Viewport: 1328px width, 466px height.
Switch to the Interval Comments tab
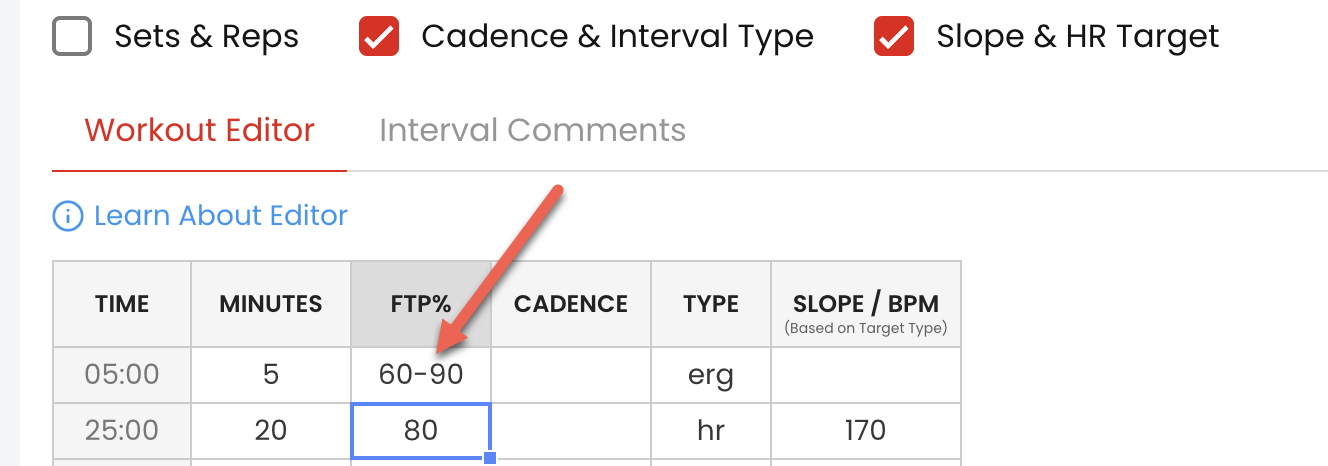(x=532, y=130)
